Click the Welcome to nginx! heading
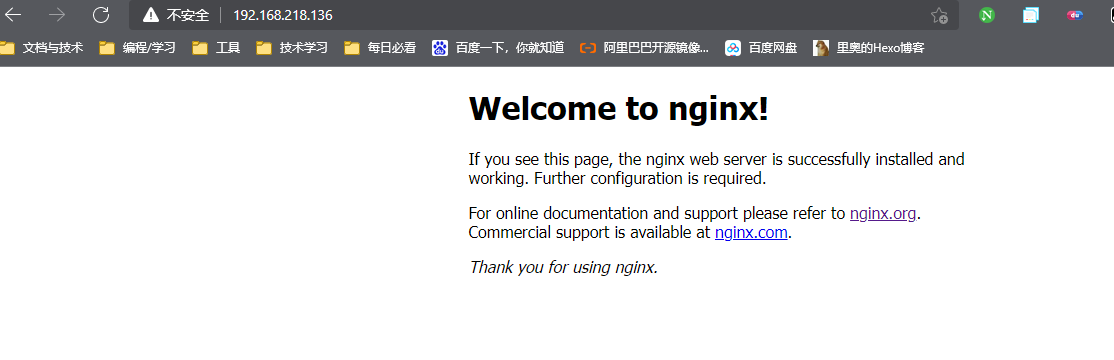 coord(618,109)
